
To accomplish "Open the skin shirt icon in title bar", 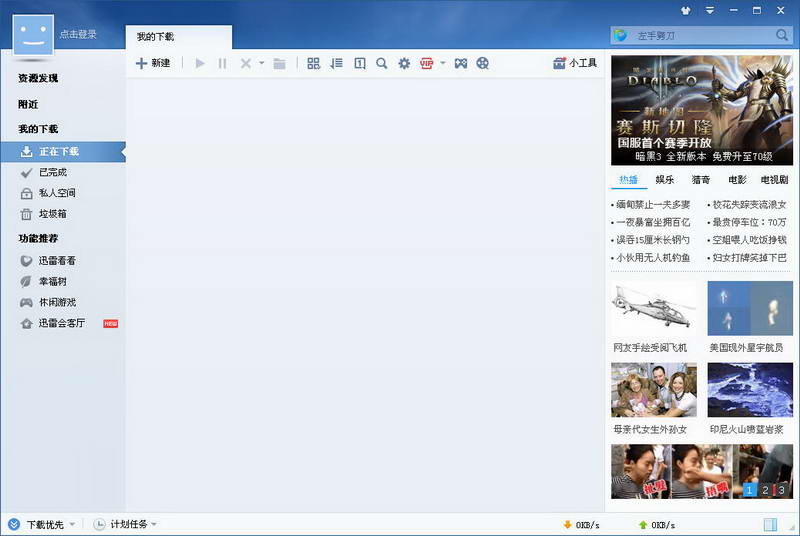I will click(684, 10).
